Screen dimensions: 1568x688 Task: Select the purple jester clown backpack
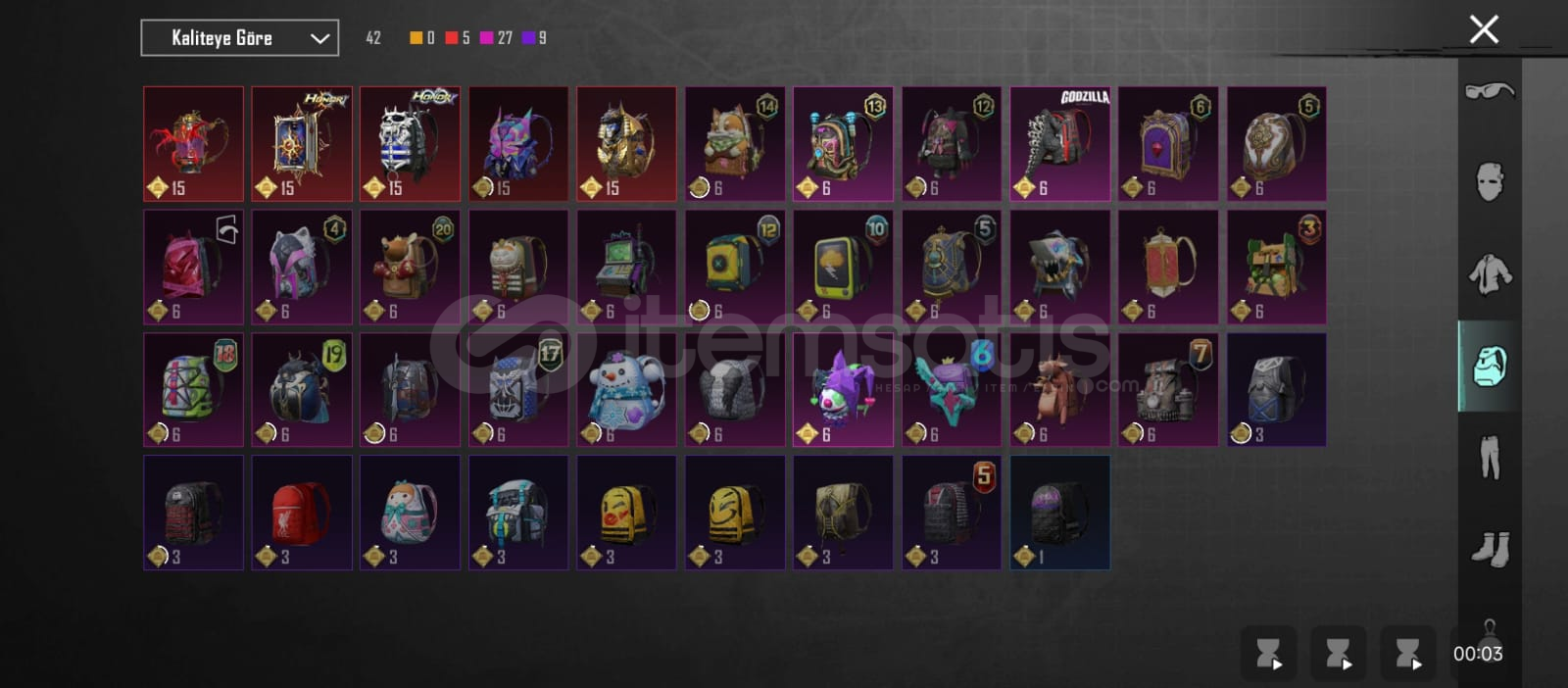[x=843, y=390]
